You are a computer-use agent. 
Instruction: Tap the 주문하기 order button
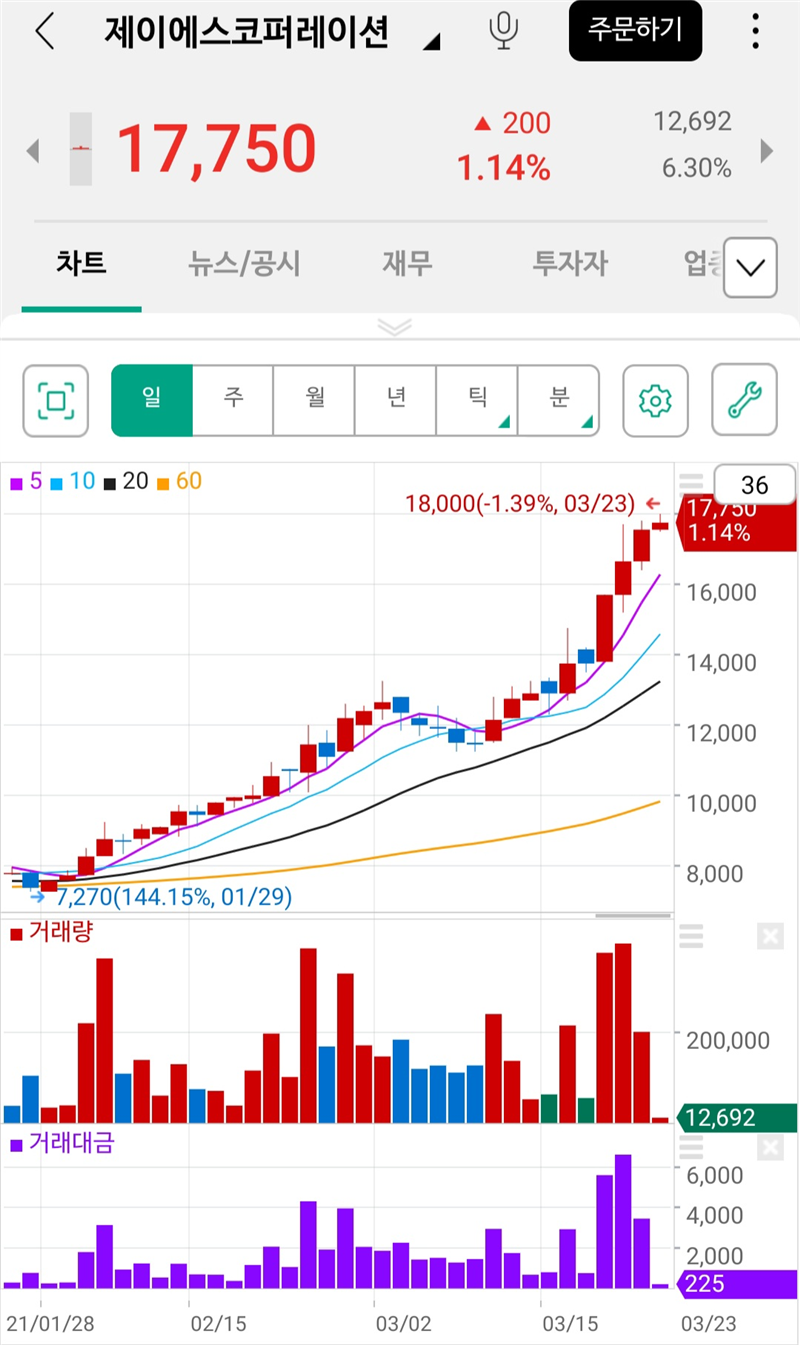pos(635,30)
